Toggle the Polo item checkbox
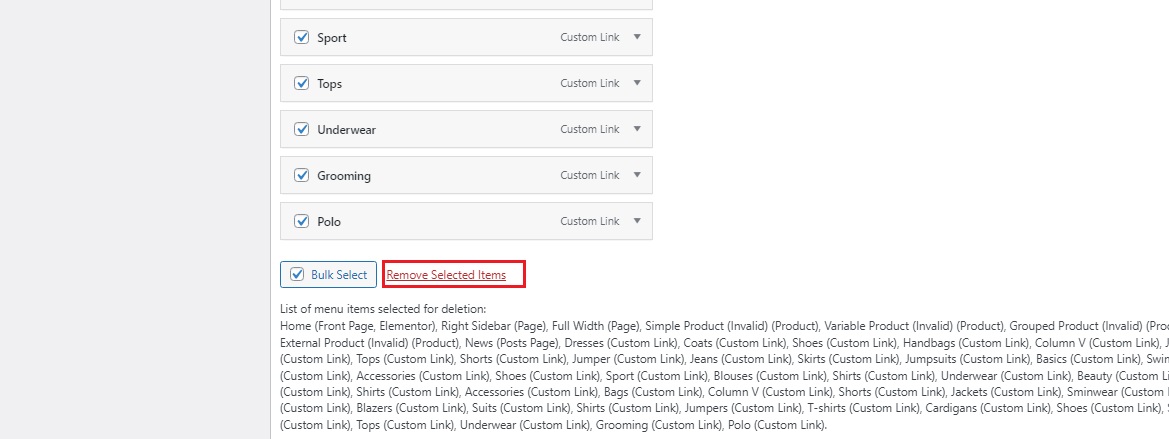This screenshot has width=1169, height=439. 301,221
